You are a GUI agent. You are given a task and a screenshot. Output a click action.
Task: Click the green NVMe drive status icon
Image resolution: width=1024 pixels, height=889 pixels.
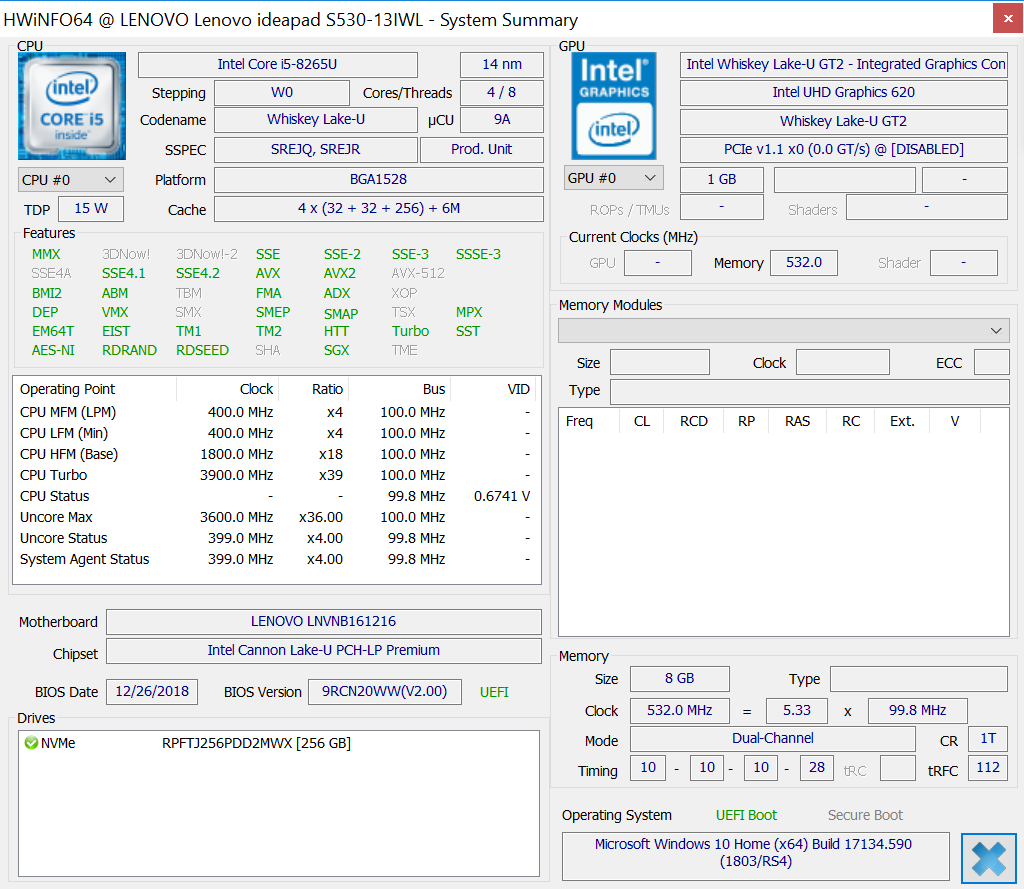coord(31,743)
